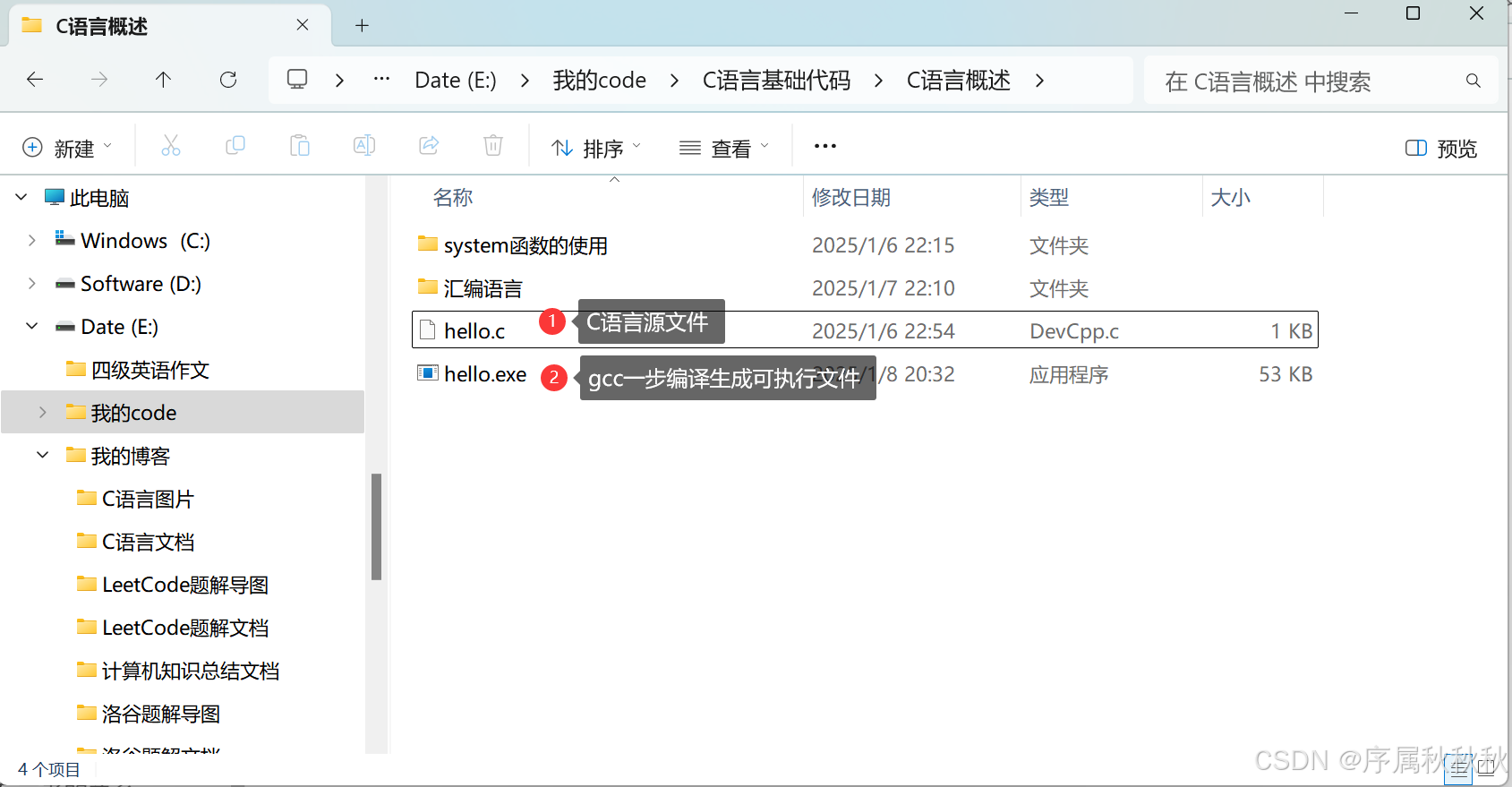Viewport: 1512px width, 787px height.
Task: Open the 查看 view dropdown
Action: (724, 148)
